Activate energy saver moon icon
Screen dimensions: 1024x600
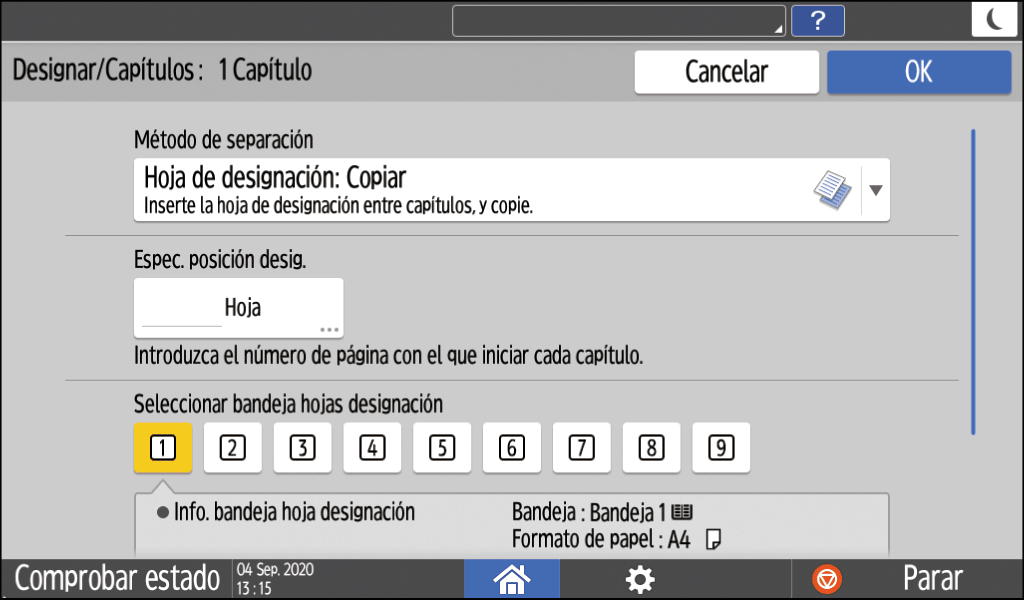(994, 21)
